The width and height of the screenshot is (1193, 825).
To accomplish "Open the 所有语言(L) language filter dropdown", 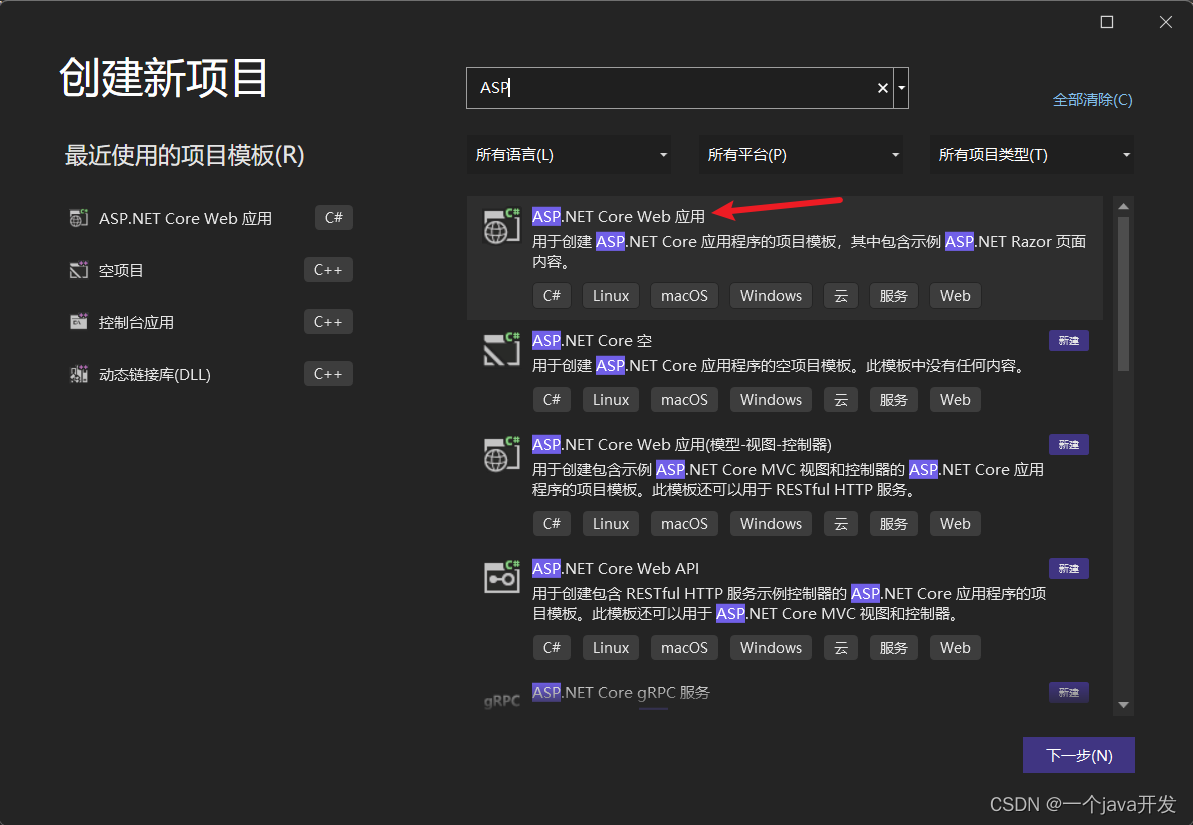I will [x=570, y=154].
